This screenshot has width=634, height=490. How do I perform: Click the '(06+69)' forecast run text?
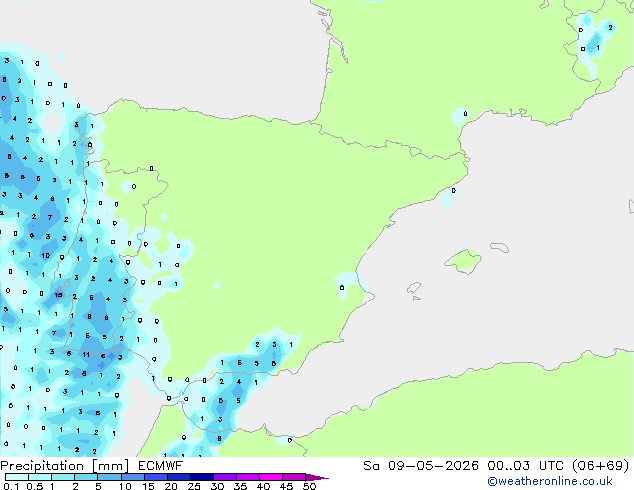point(601,466)
